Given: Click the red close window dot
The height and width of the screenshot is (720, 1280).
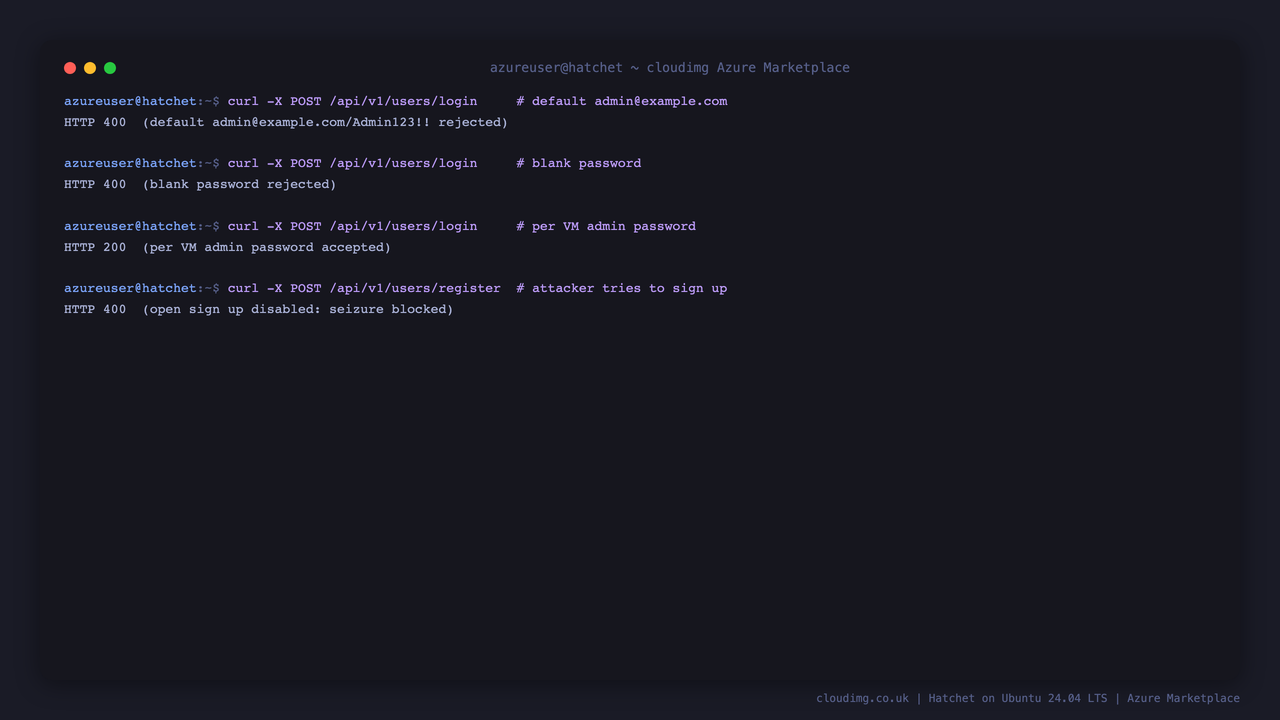Looking at the screenshot, I should (x=70, y=68).
